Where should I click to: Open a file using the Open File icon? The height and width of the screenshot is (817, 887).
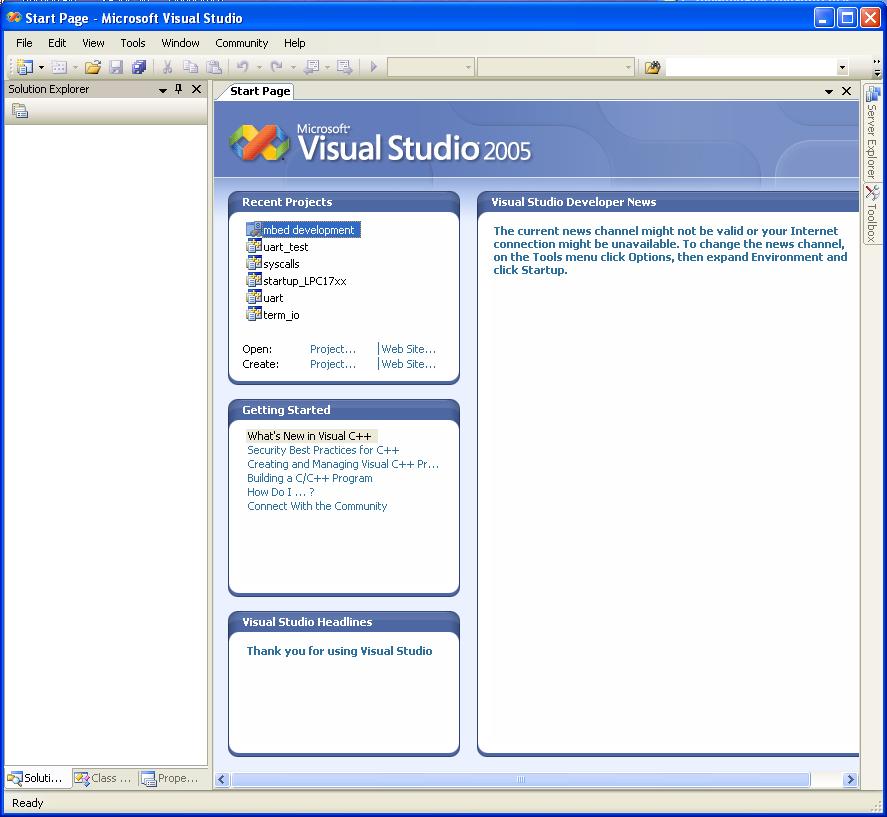(x=92, y=67)
